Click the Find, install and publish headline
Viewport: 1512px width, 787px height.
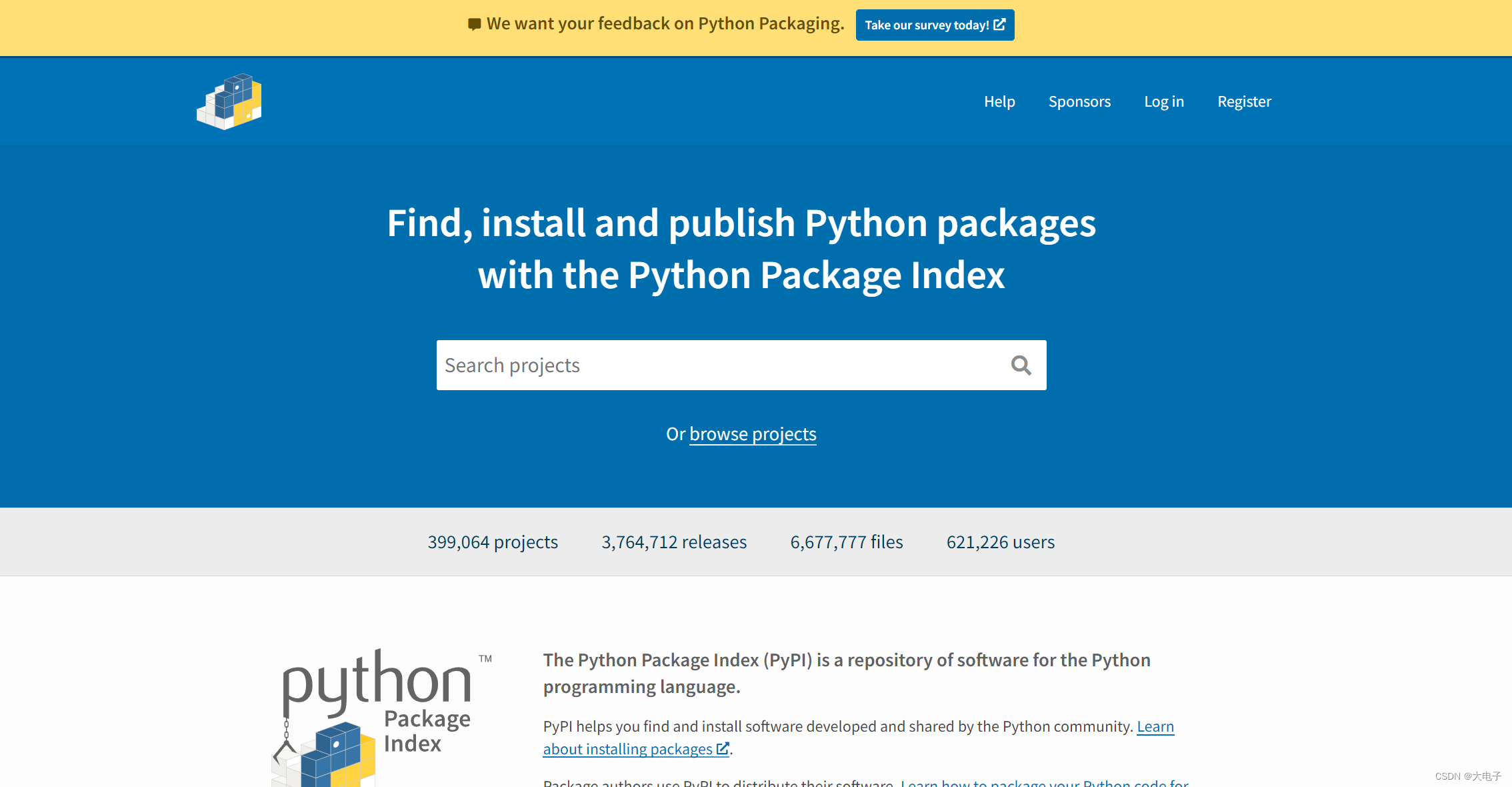[741, 249]
